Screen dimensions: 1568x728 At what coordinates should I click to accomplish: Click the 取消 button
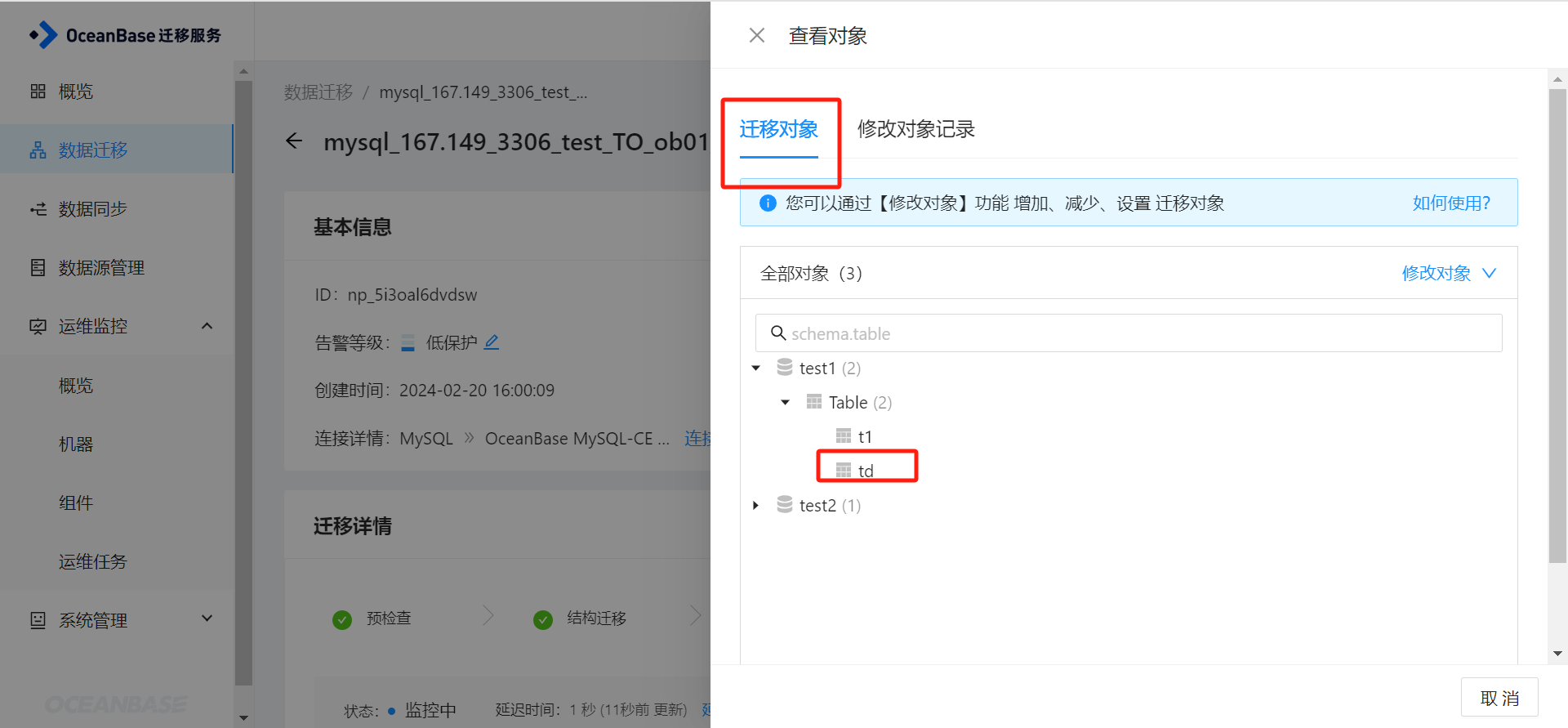(1499, 698)
